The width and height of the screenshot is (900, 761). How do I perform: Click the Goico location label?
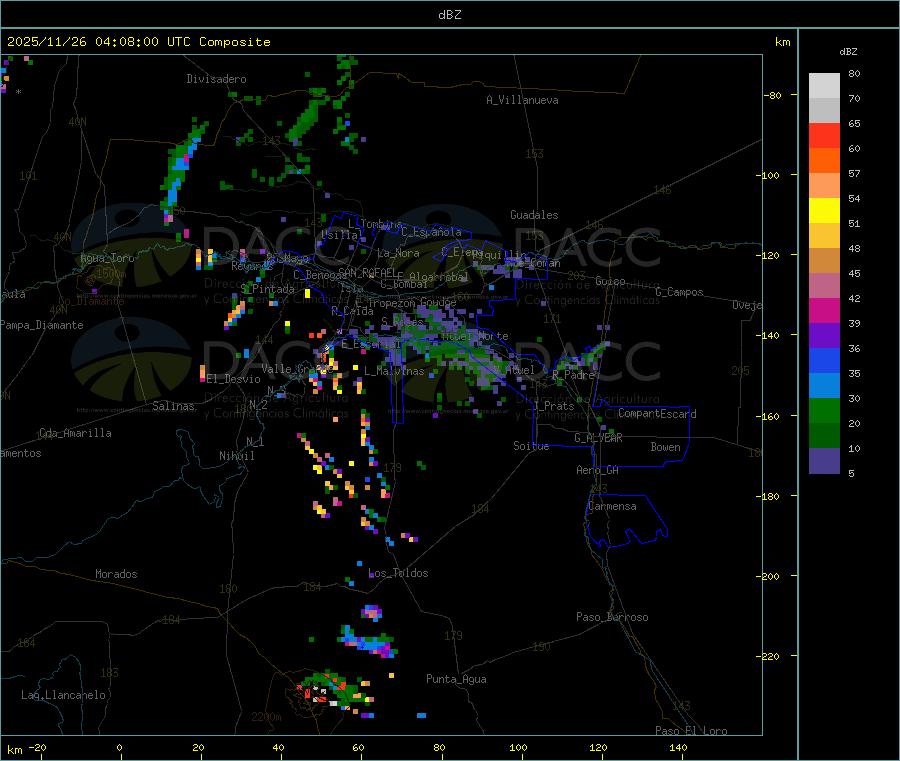pyautogui.click(x=610, y=281)
